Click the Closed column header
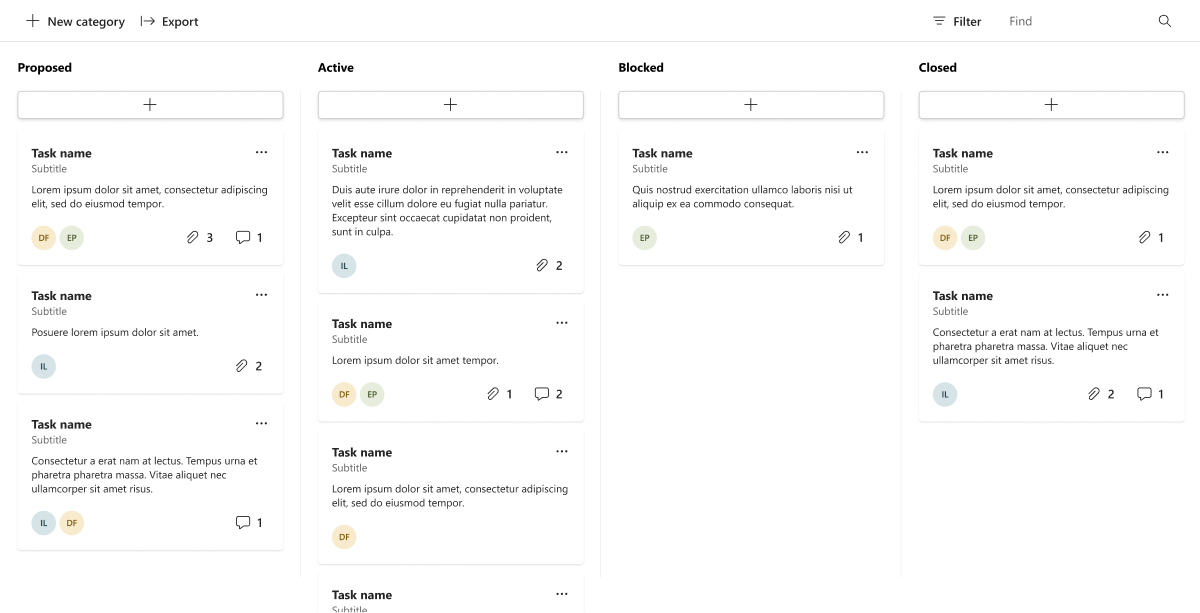 click(x=938, y=68)
